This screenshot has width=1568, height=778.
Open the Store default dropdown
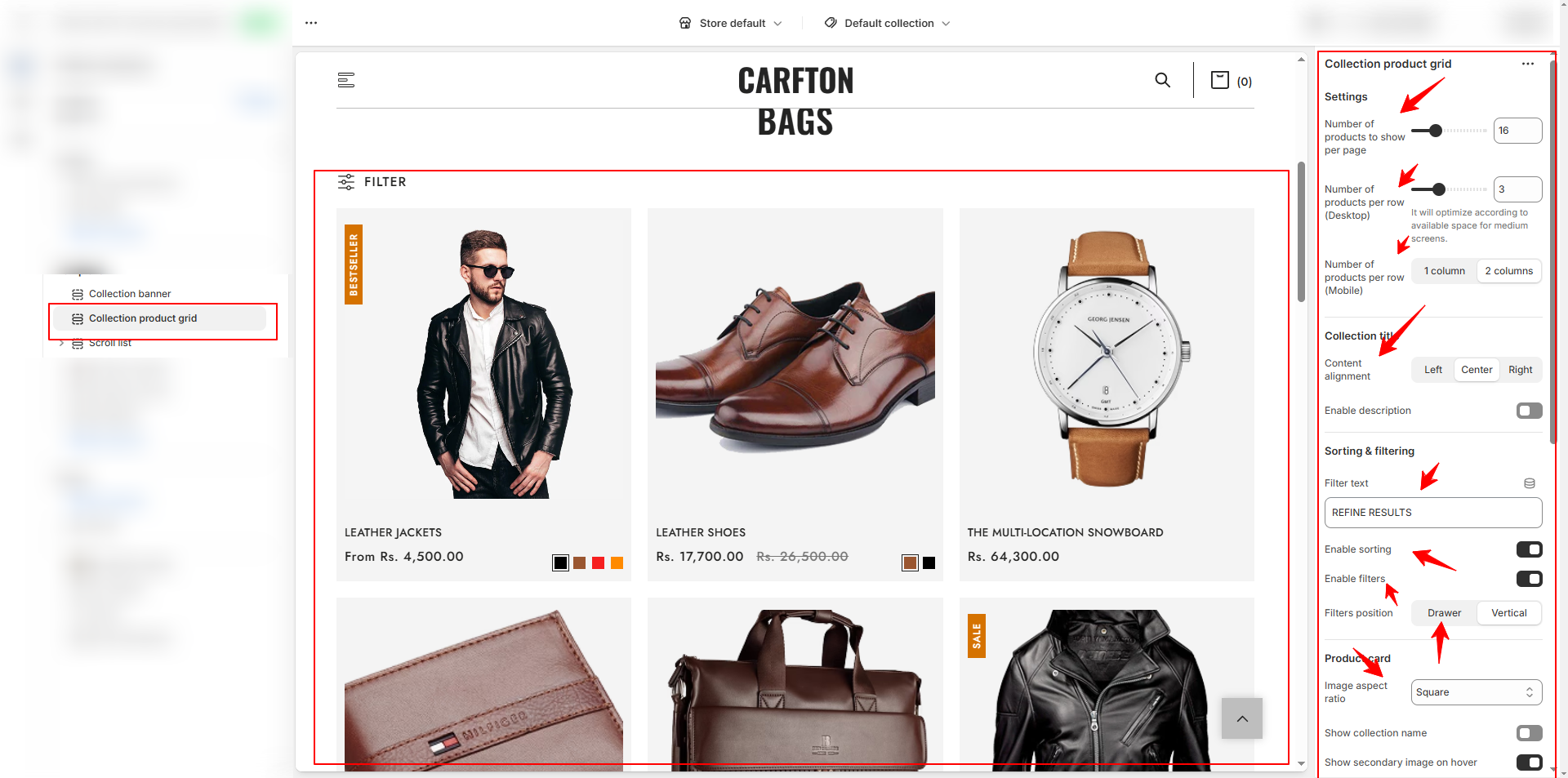(731, 23)
